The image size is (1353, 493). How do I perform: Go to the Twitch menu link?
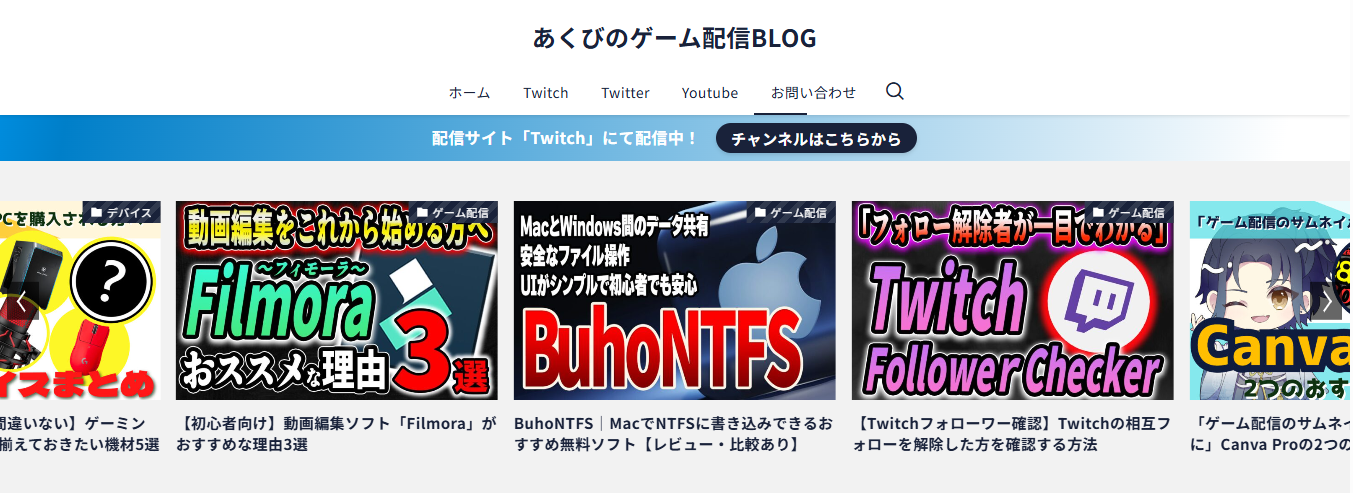click(x=546, y=92)
